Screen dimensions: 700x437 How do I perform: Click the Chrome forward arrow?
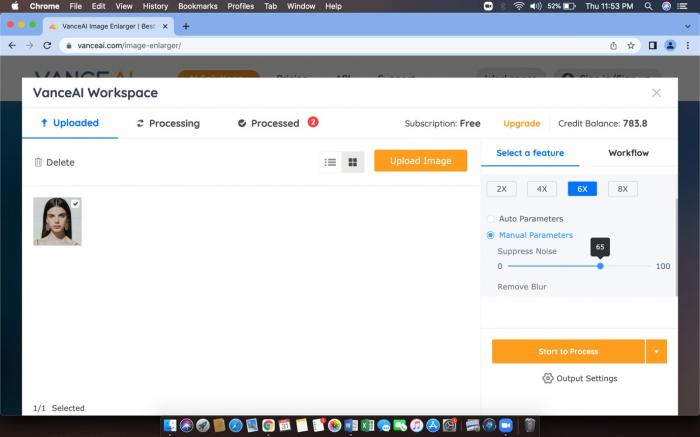pyautogui.click(x=29, y=46)
